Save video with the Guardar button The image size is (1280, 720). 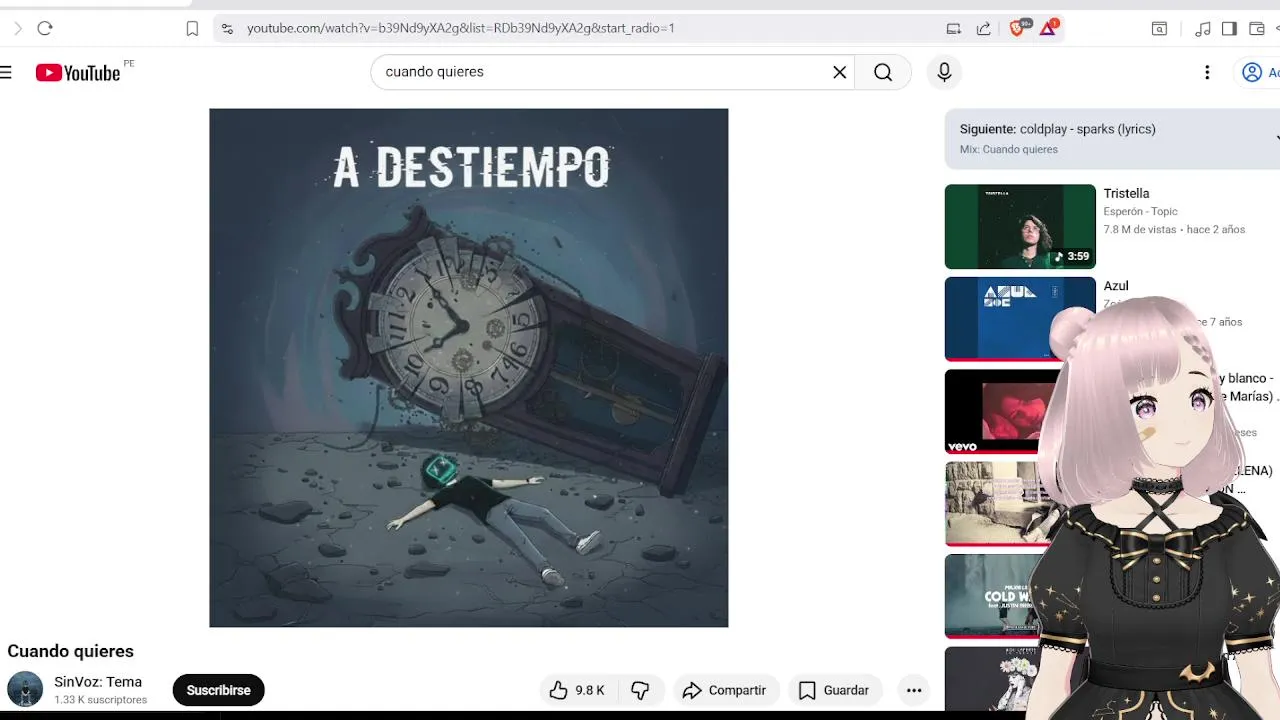click(834, 690)
